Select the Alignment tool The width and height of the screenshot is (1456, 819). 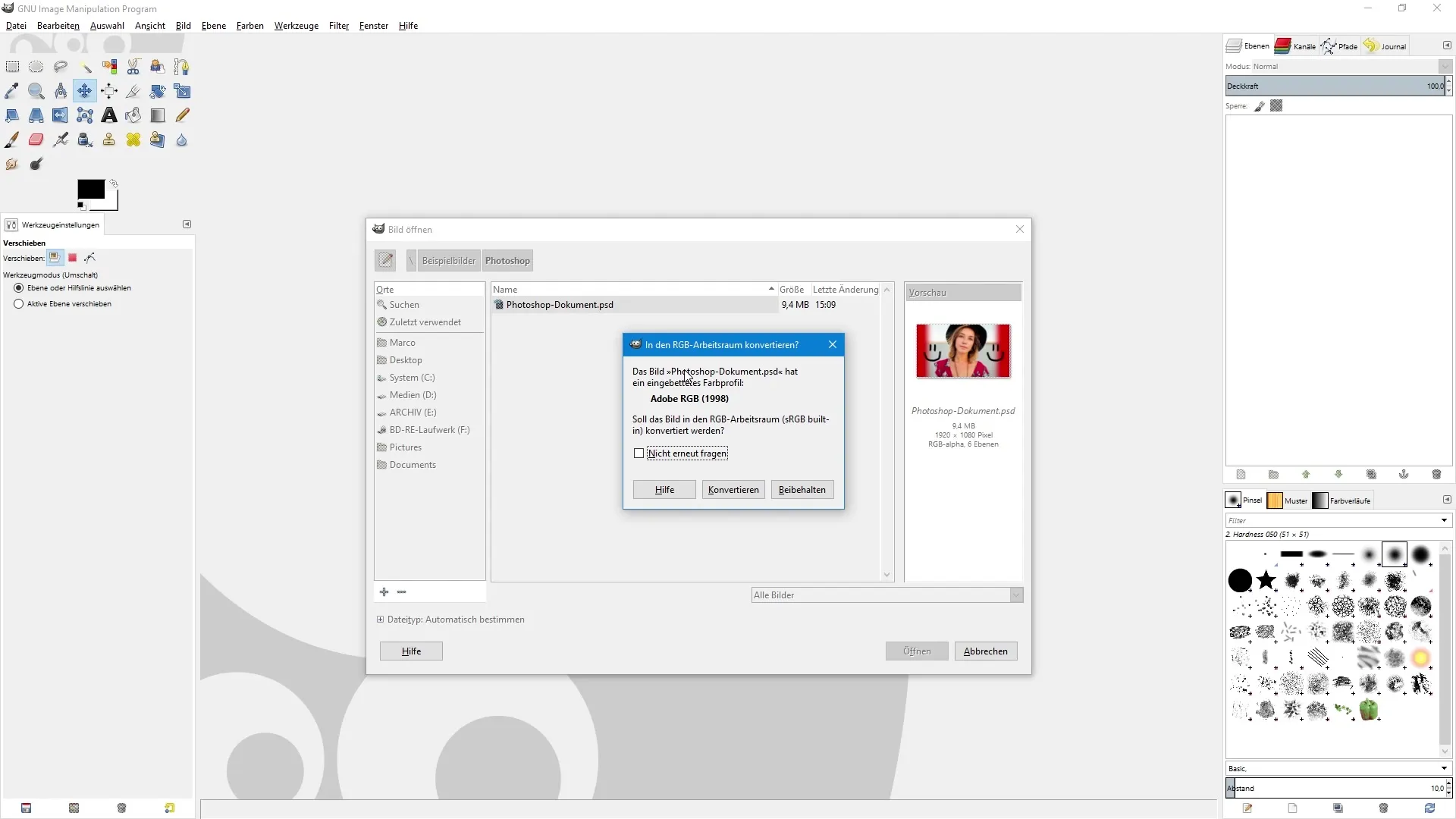pyautogui.click(x=109, y=91)
